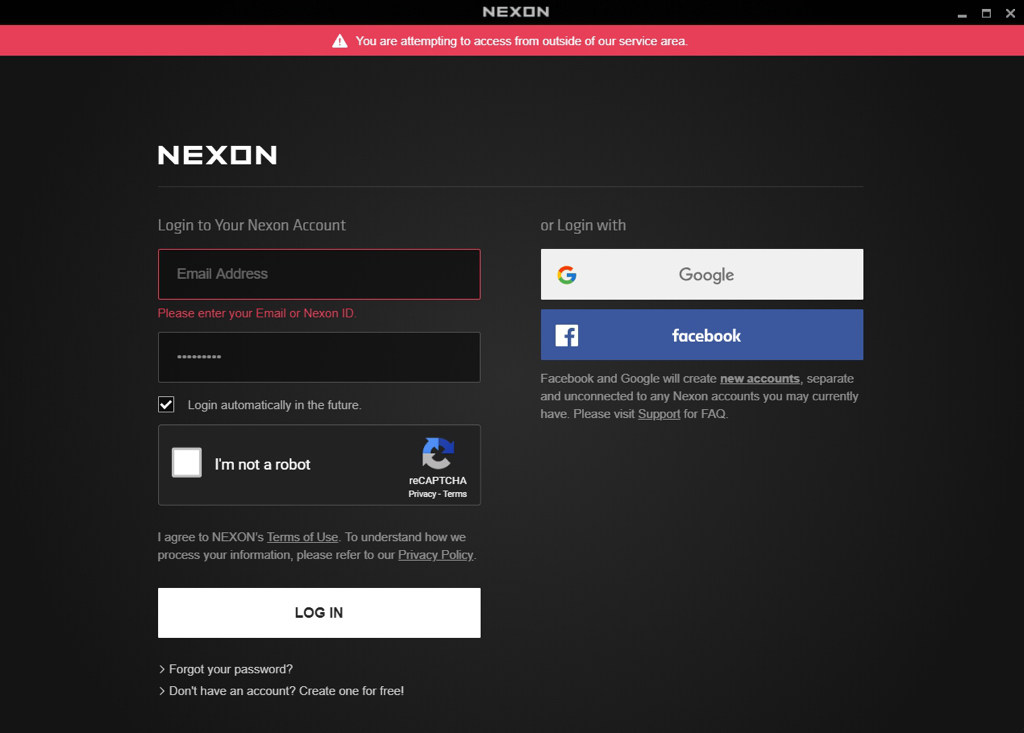Screen dimensions: 1024x733
Task: Click the password input field
Action: (319, 357)
